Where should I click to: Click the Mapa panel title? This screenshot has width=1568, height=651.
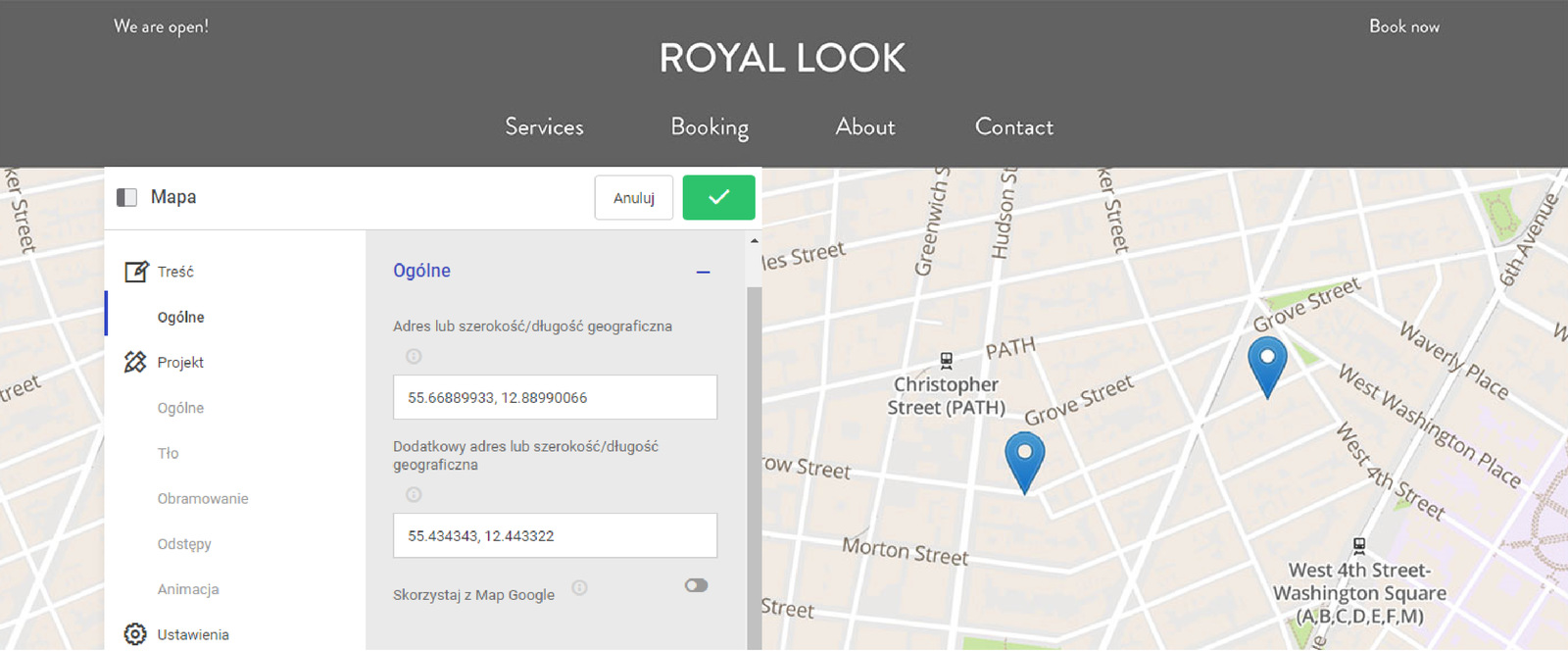[x=173, y=197]
